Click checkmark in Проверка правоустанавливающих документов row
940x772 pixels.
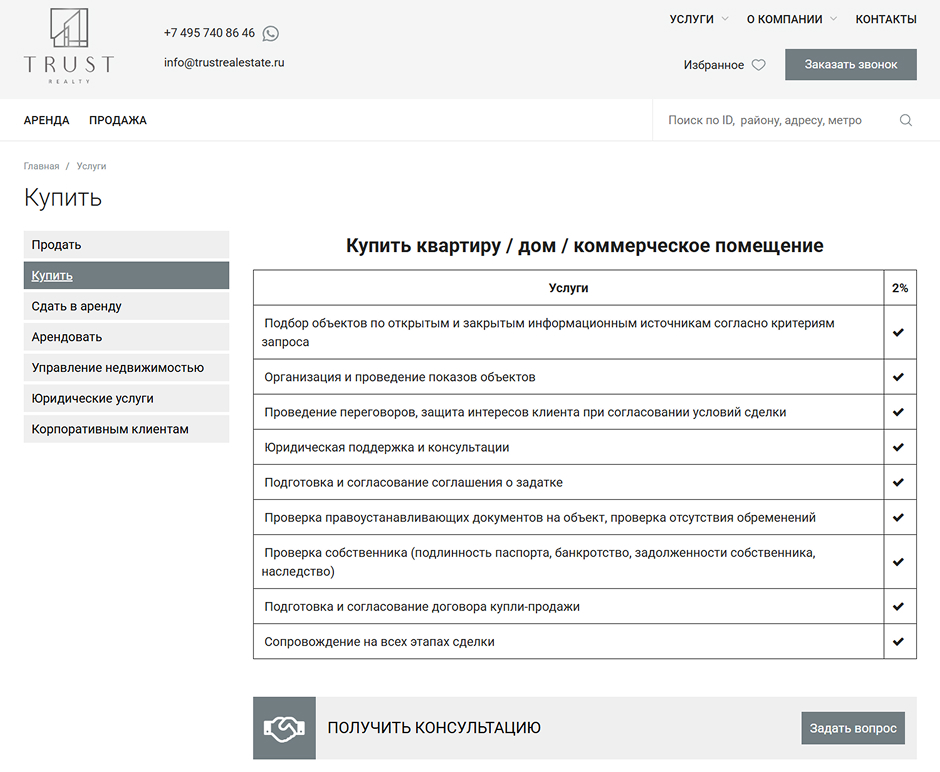point(898,517)
